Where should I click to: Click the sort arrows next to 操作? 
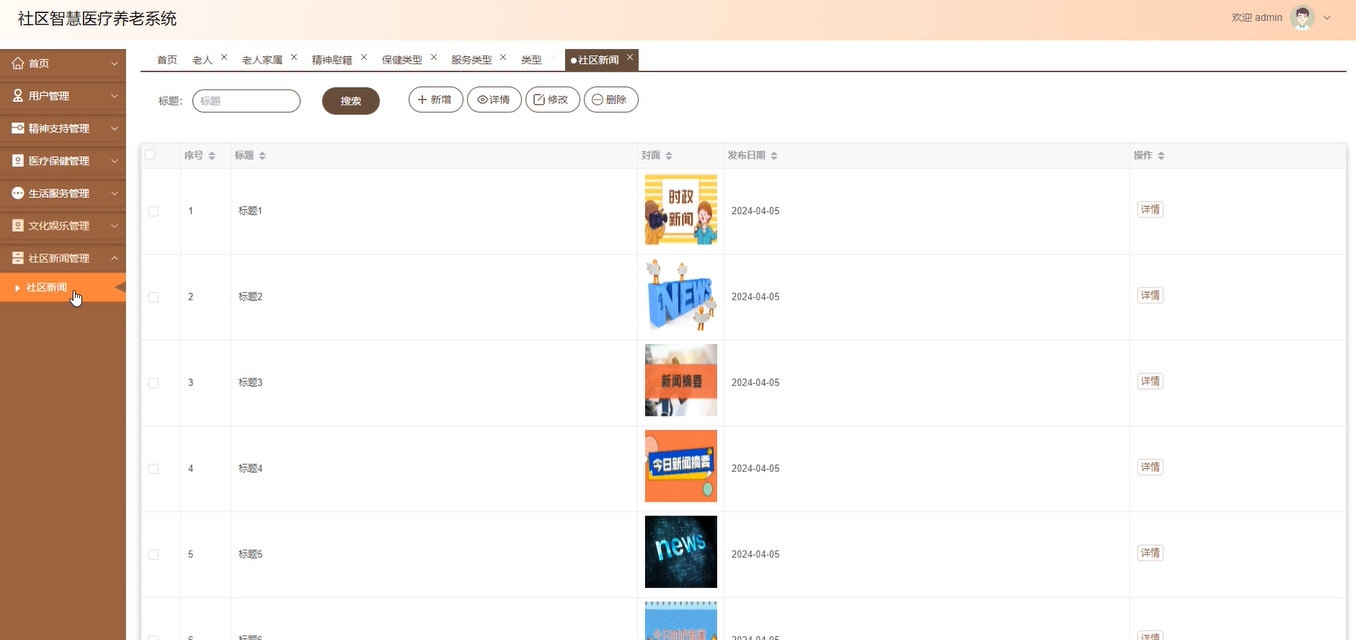[x=1161, y=156]
